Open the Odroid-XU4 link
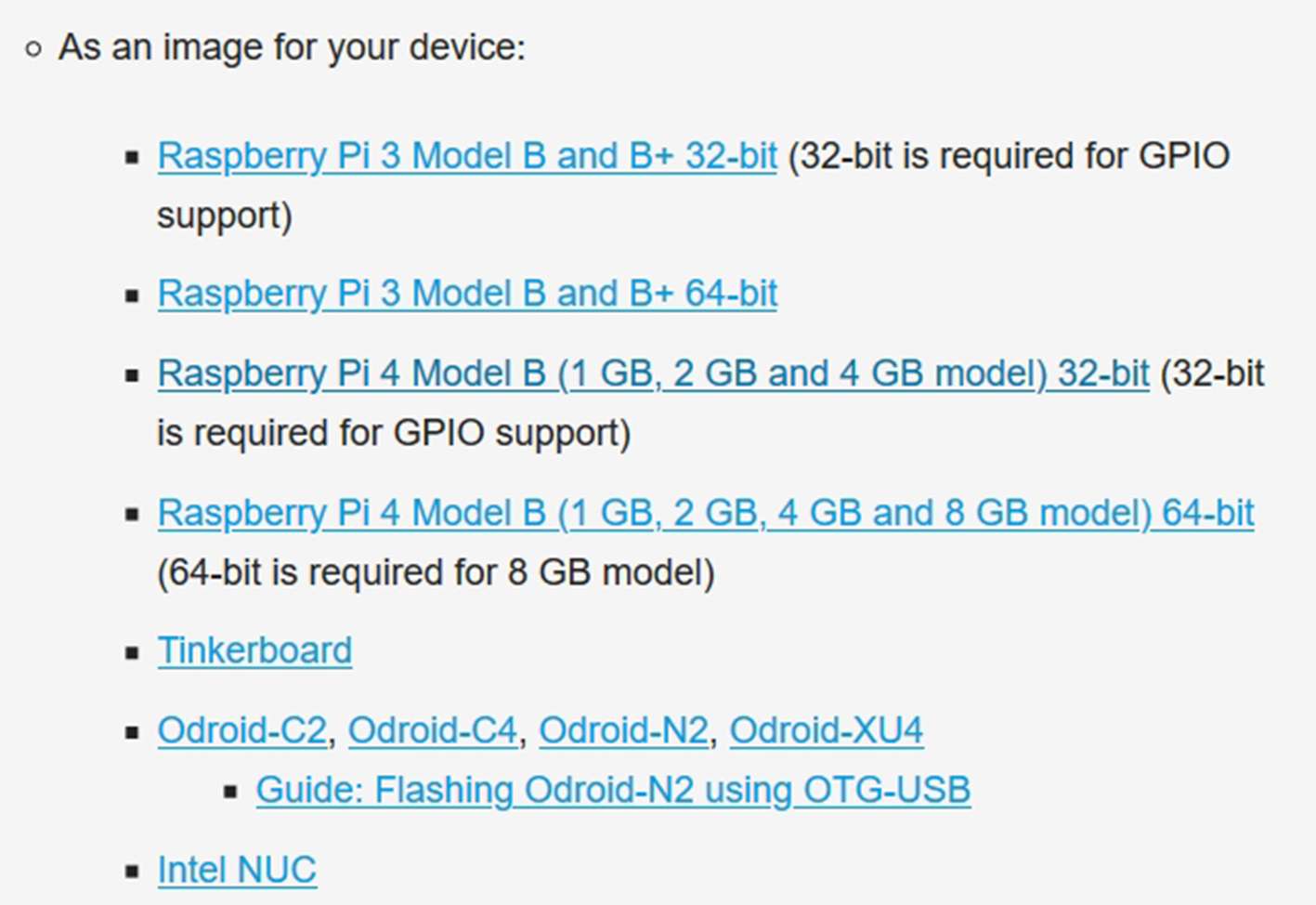The width and height of the screenshot is (1316, 905). pyautogui.click(x=826, y=730)
